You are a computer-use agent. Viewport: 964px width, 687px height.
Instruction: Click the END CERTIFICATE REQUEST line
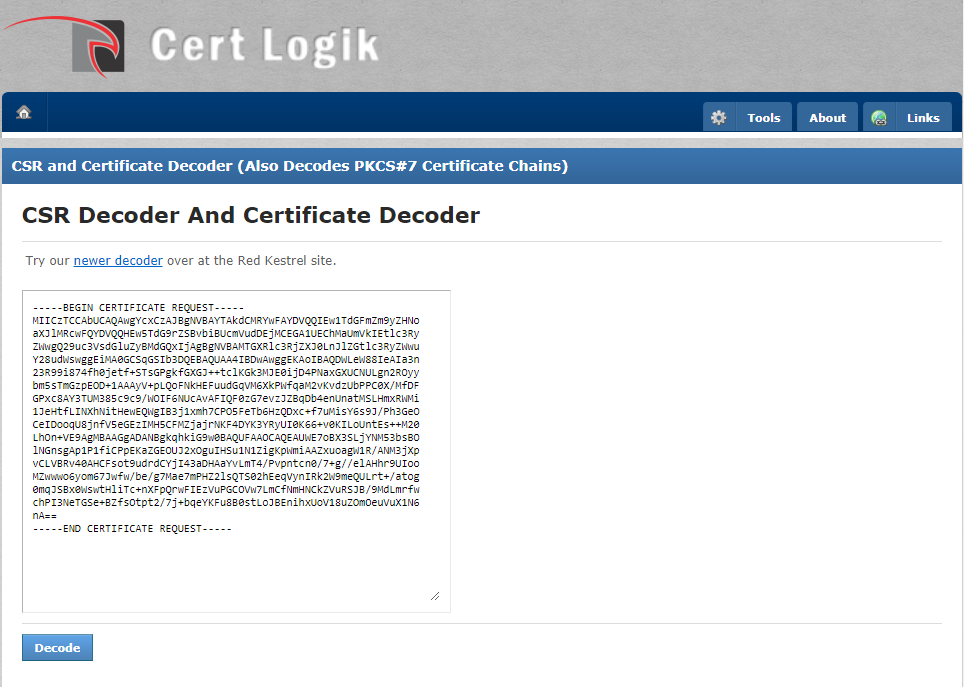tap(132, 528)
